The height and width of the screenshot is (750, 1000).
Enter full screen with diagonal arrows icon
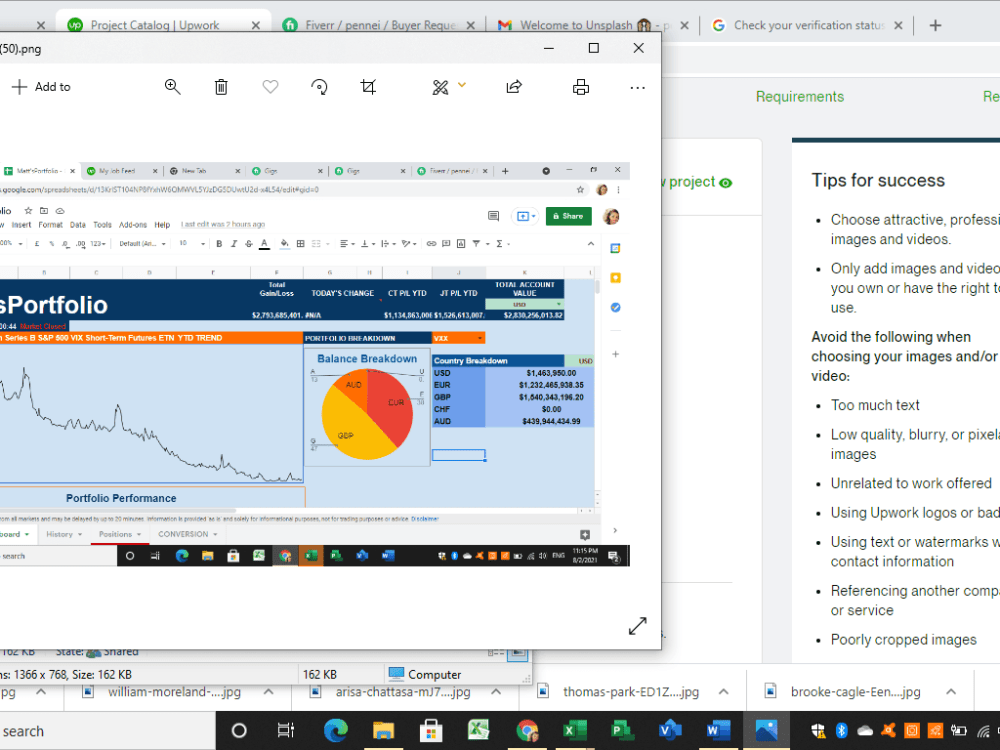pyautogui.click(x=637, y=626)
